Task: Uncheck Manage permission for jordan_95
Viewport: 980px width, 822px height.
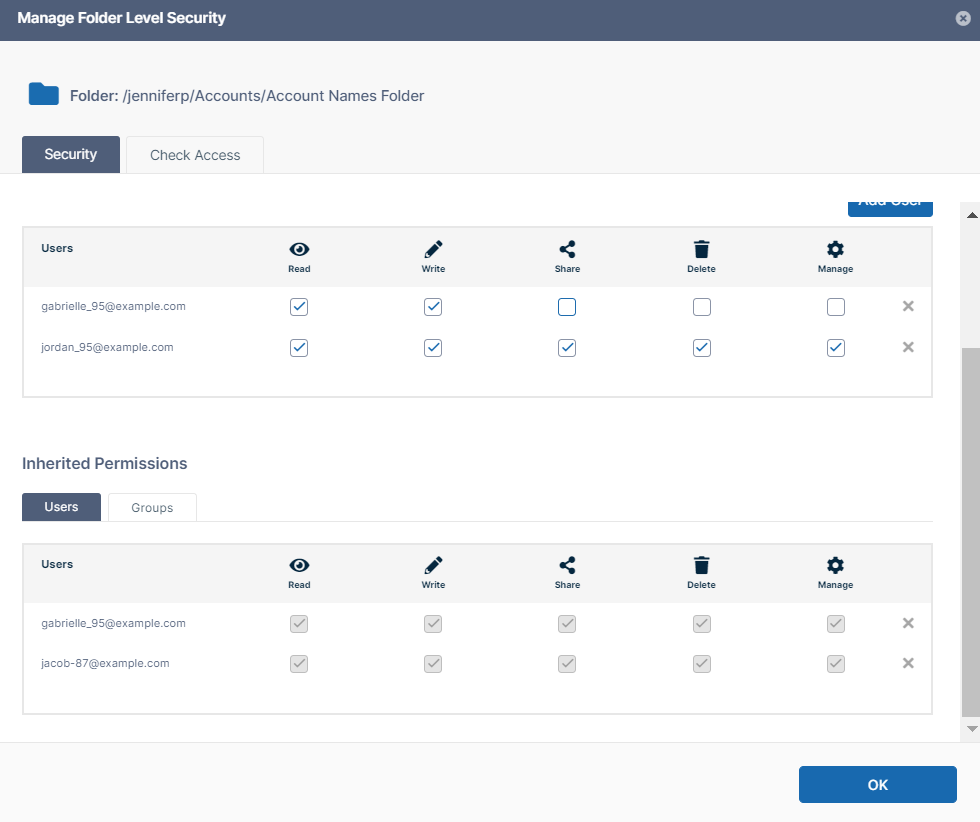Action: click(836, 348)
